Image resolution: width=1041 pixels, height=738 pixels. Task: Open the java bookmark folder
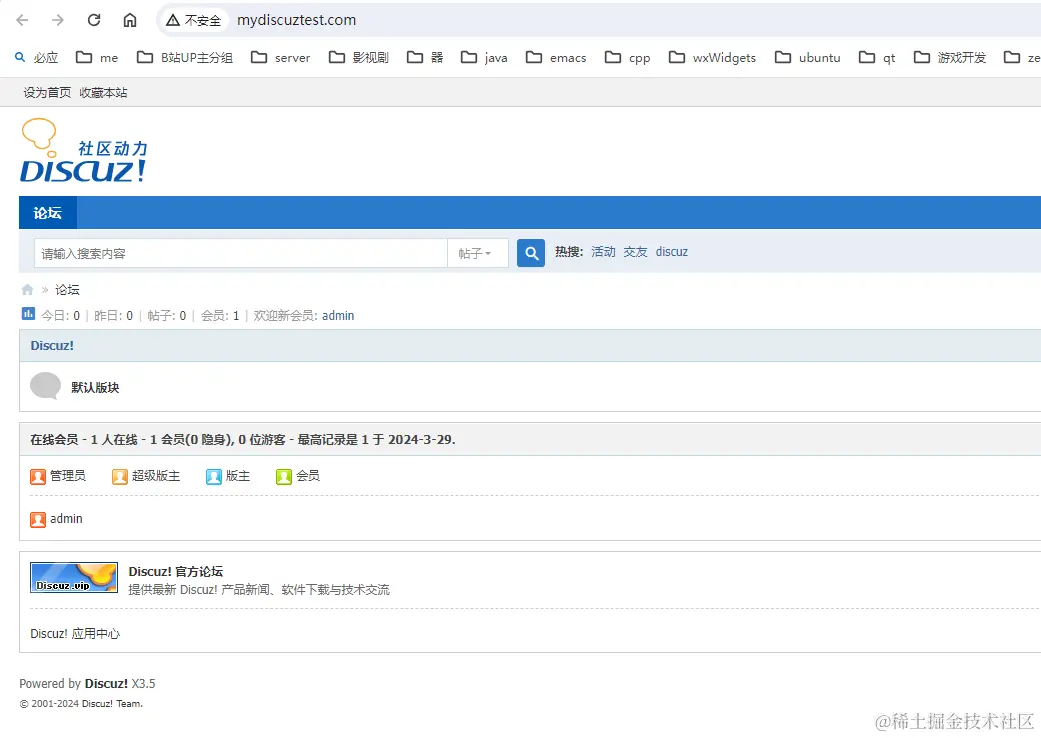[484, 58]
